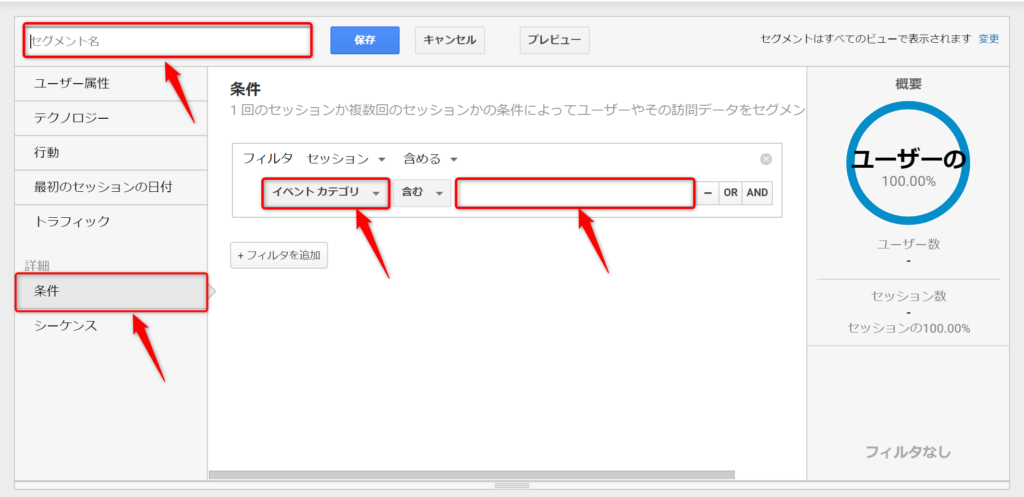This screenshot has width=1024, height=497.
Task: Click the キャンセル button
Action: (449, 40)
